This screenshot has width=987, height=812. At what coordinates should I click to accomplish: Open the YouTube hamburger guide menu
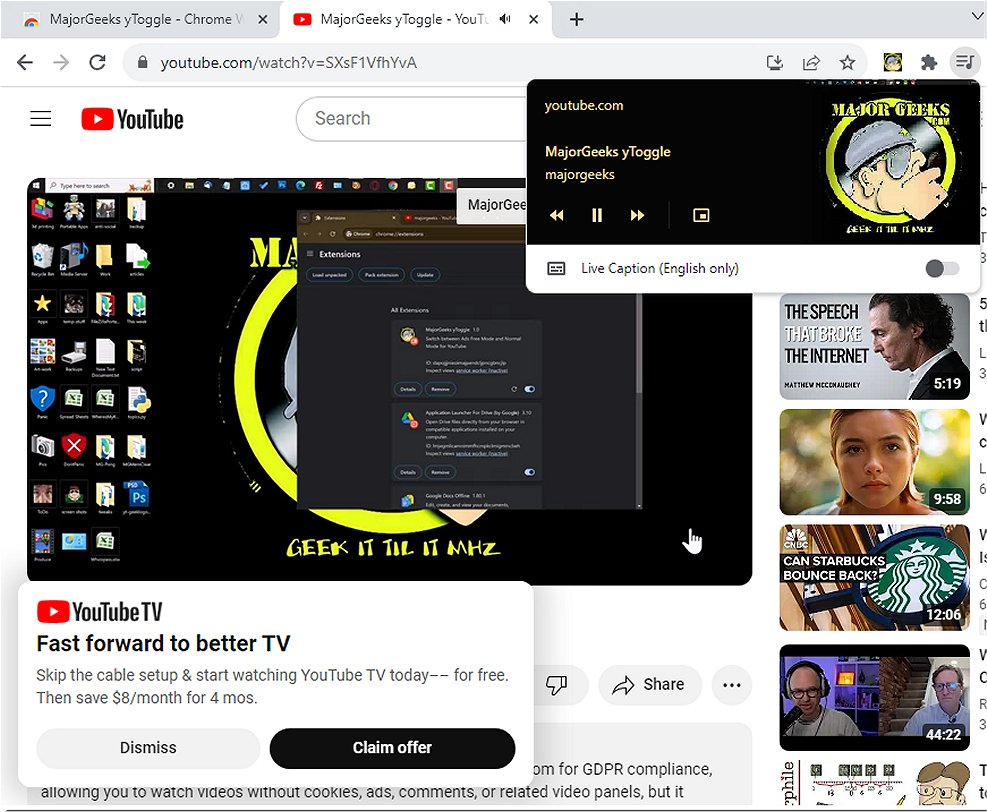point(40,119)
